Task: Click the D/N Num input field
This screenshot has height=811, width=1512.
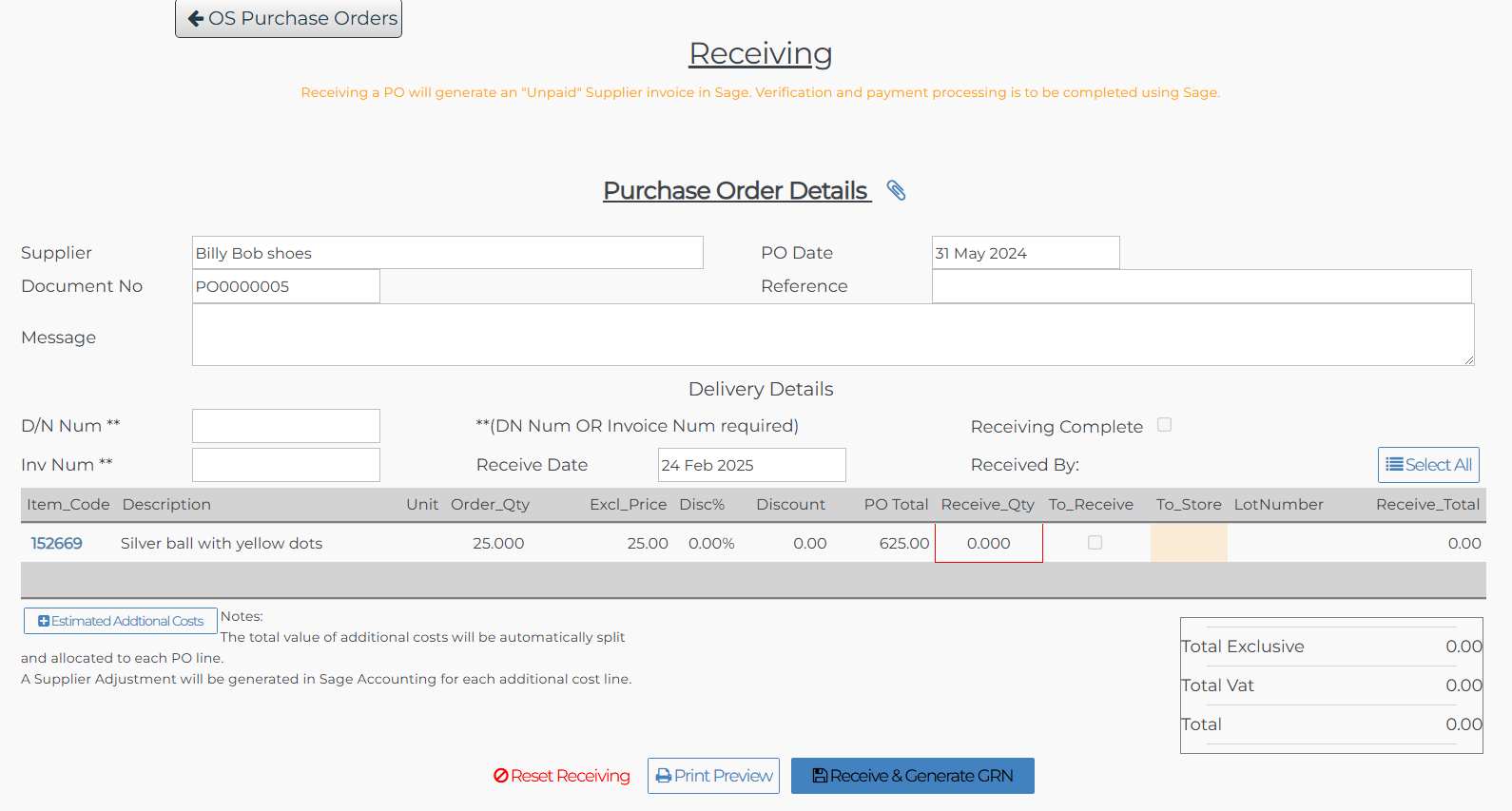Action: tap(286, 426)
